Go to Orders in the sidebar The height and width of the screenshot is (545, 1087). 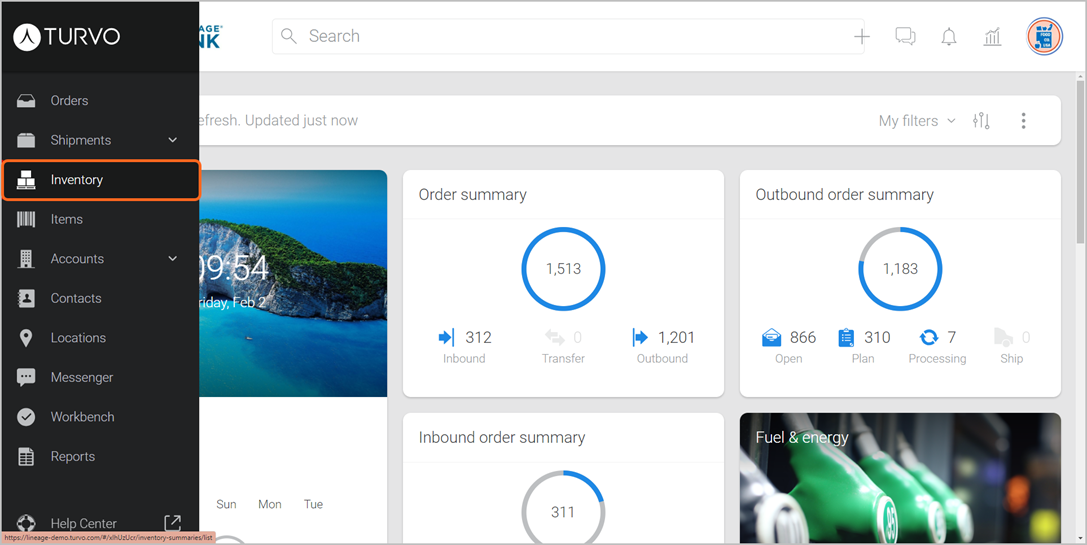pos(69,101)
